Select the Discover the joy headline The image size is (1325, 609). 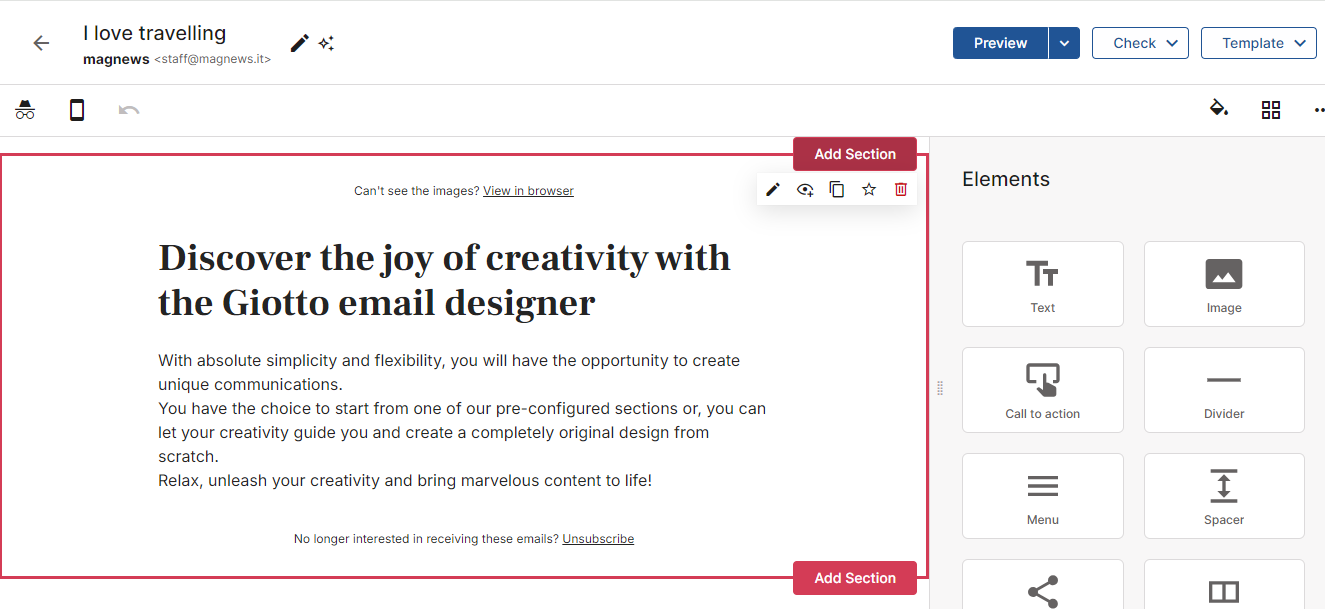tap(445, 280)
